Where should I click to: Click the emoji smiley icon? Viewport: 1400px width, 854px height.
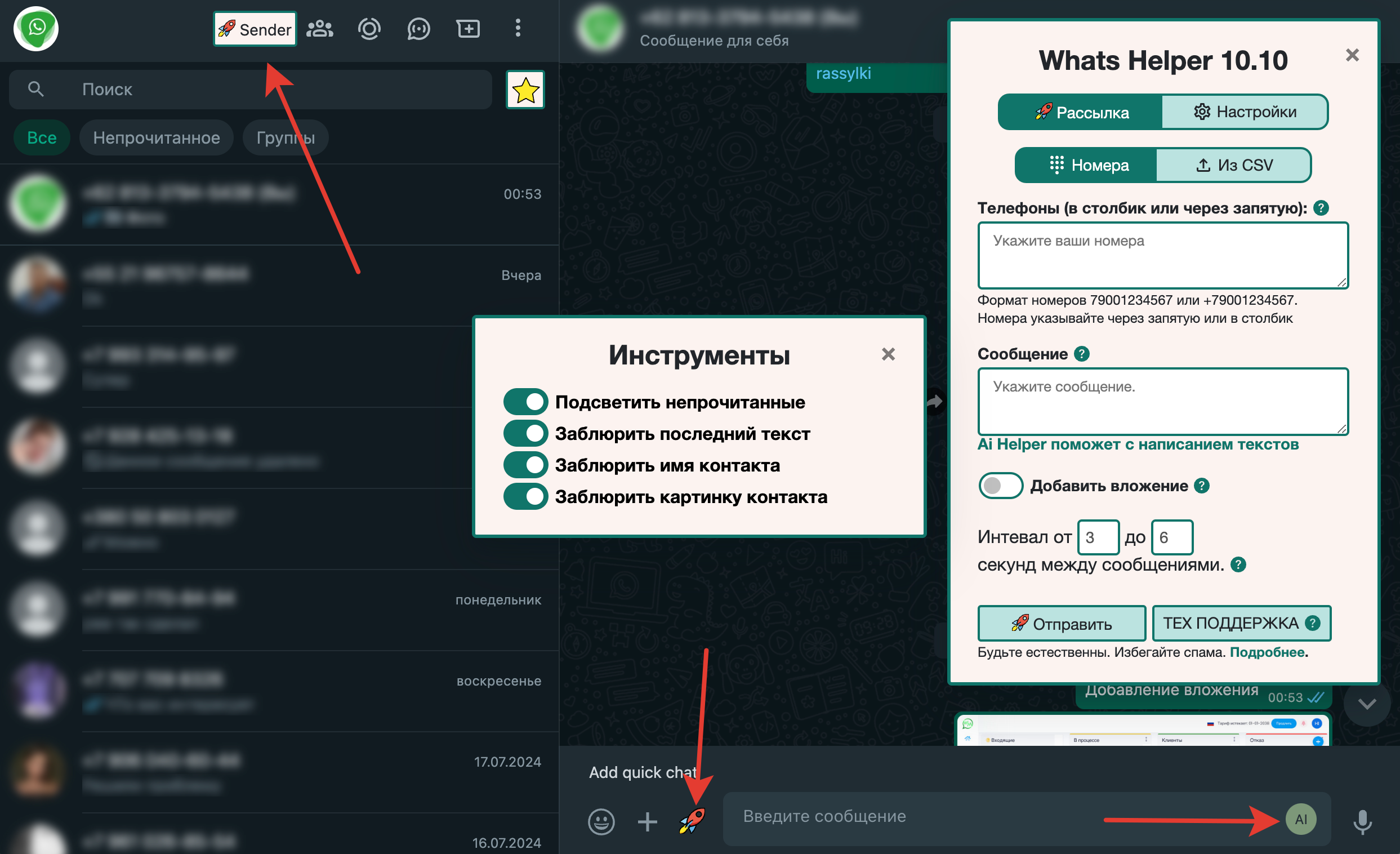point(601,821)
